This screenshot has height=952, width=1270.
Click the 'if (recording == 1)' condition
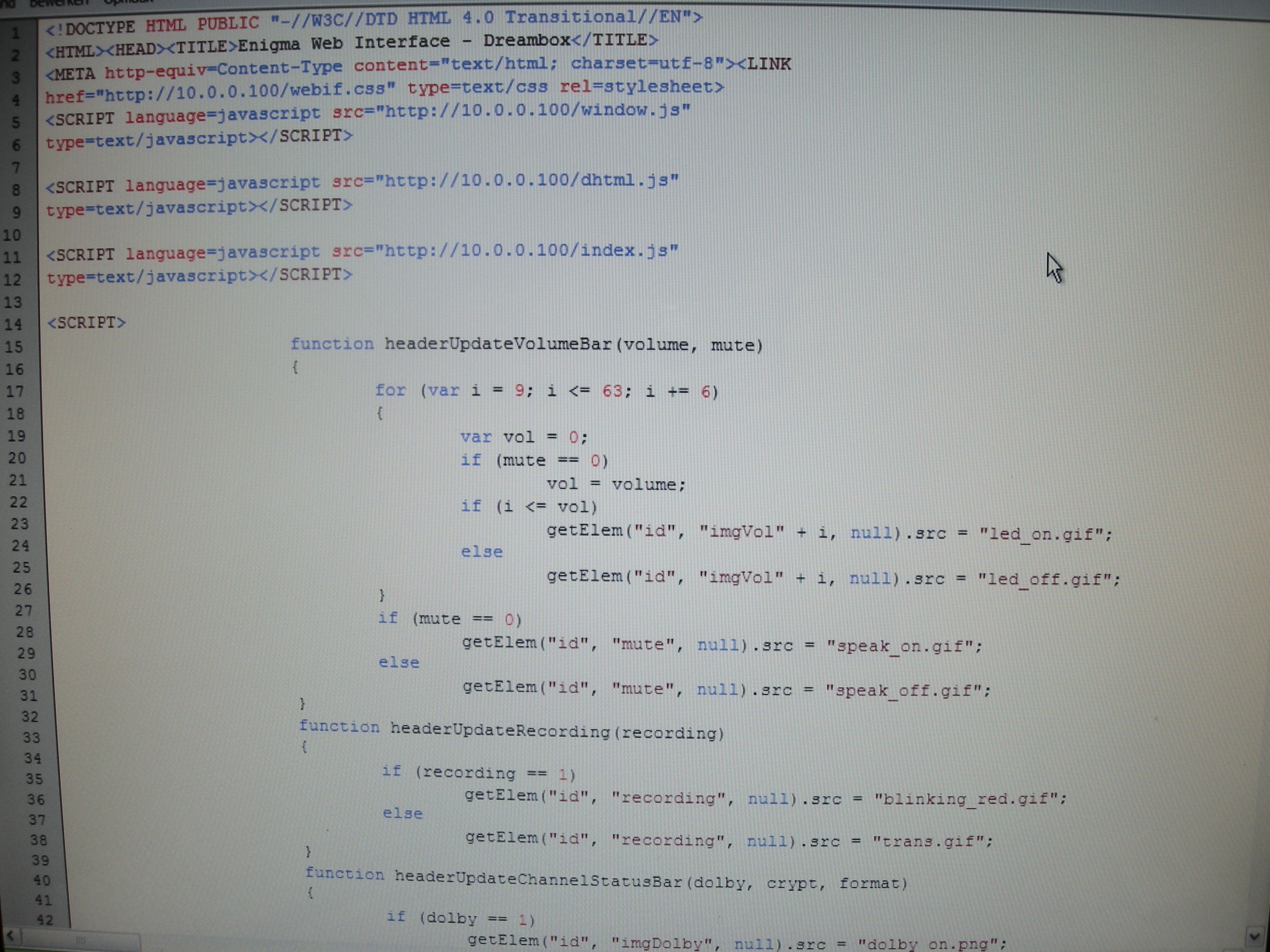click(x=479, y=772)
